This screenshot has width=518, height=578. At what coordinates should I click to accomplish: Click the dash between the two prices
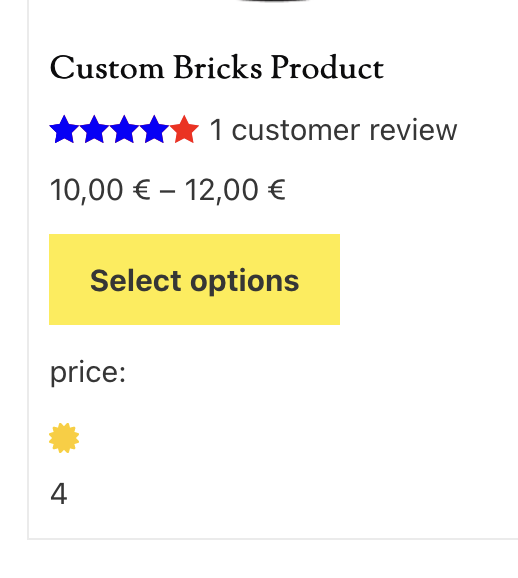[168, 192]
